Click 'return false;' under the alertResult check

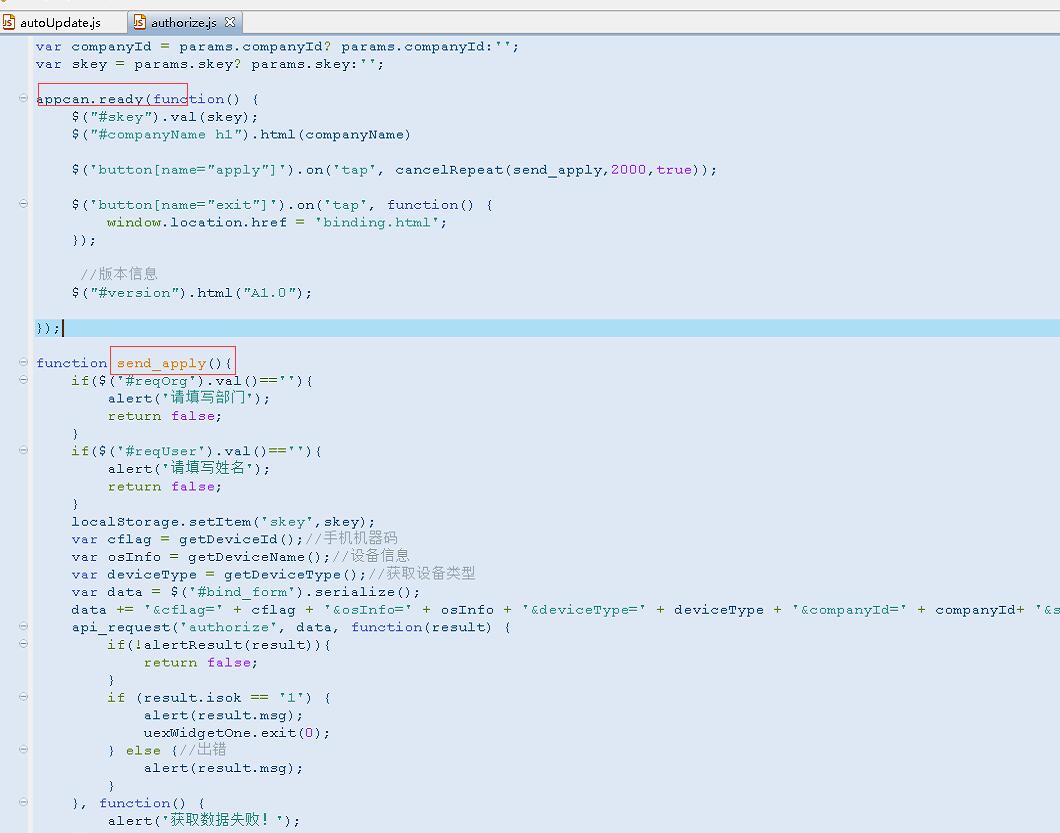point(200,663)
